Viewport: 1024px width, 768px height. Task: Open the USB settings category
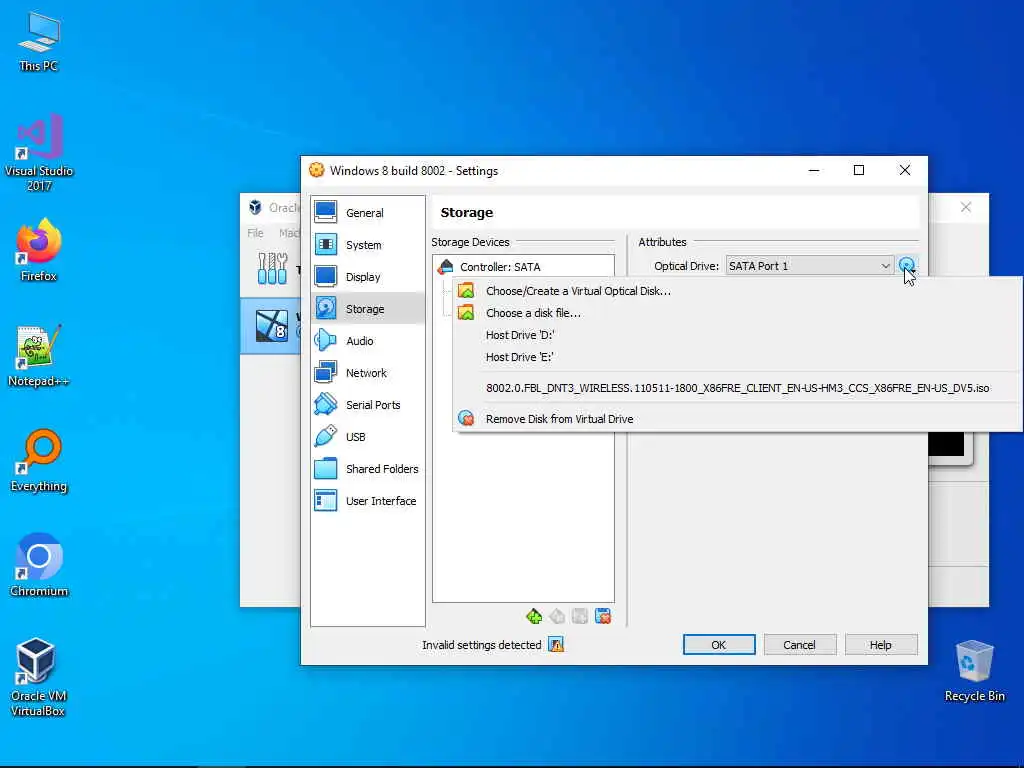pos(368,437)
